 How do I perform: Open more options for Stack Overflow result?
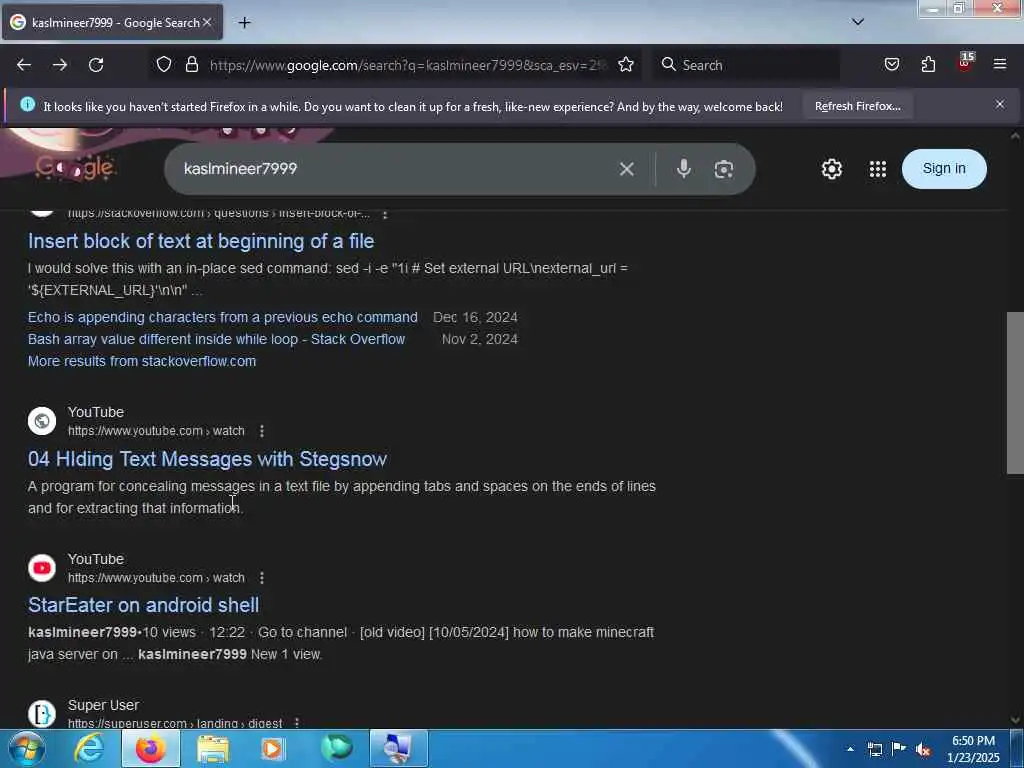385,214
